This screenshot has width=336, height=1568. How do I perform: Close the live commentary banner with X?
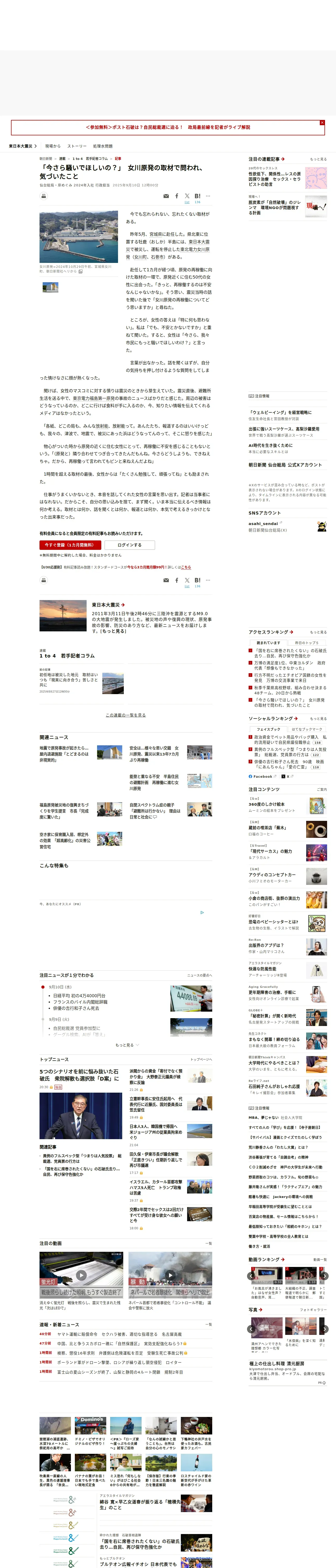(x=322, y=123)
